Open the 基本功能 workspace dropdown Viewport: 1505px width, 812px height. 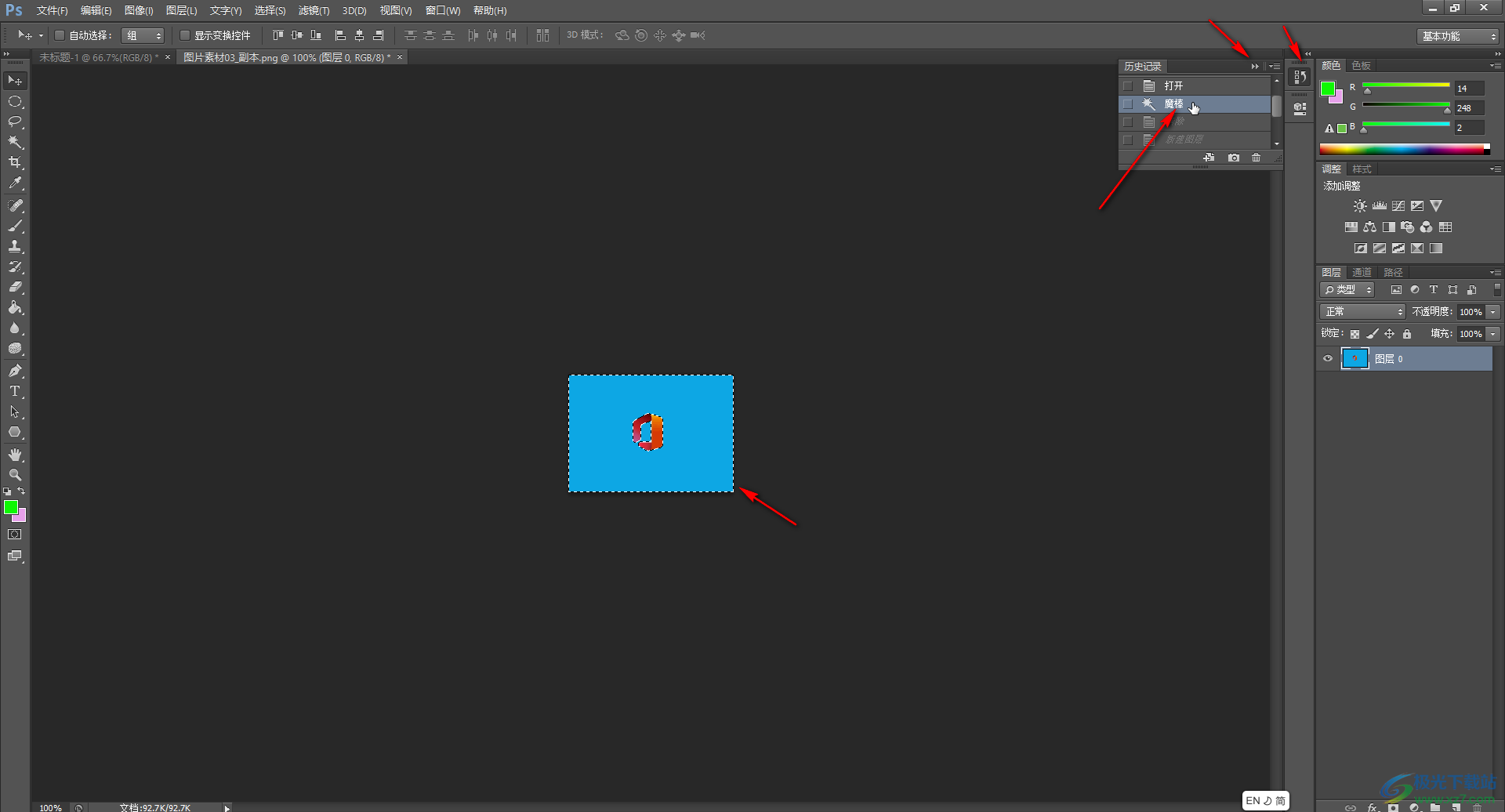click(1457, 36)
